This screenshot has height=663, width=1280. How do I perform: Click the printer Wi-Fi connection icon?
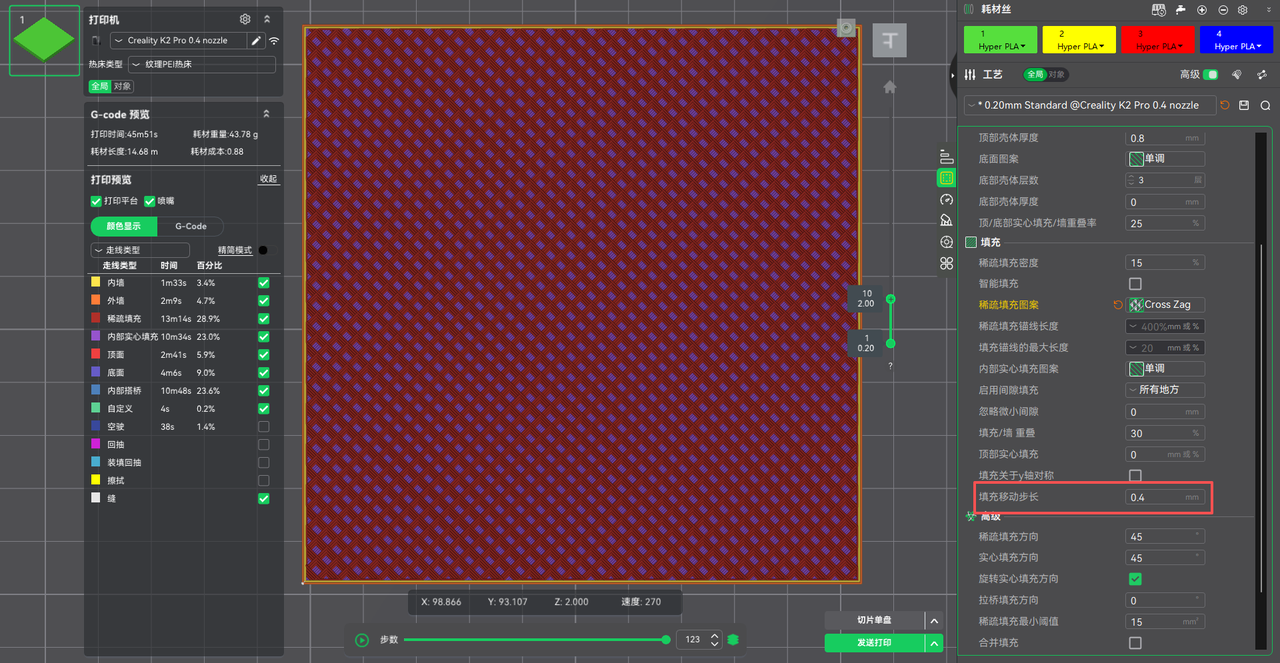(274, 41)
